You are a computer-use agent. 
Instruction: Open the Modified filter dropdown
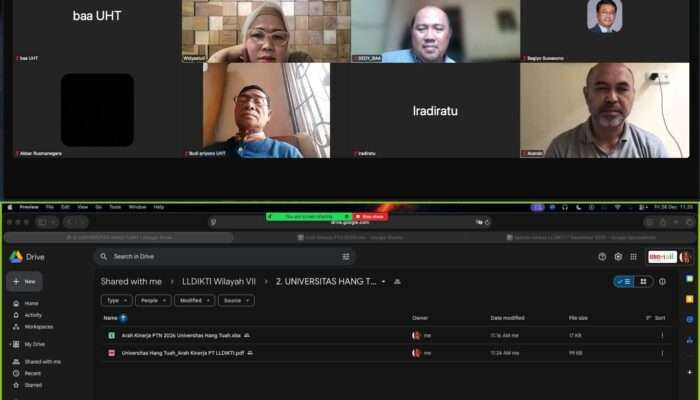point(194,300)
